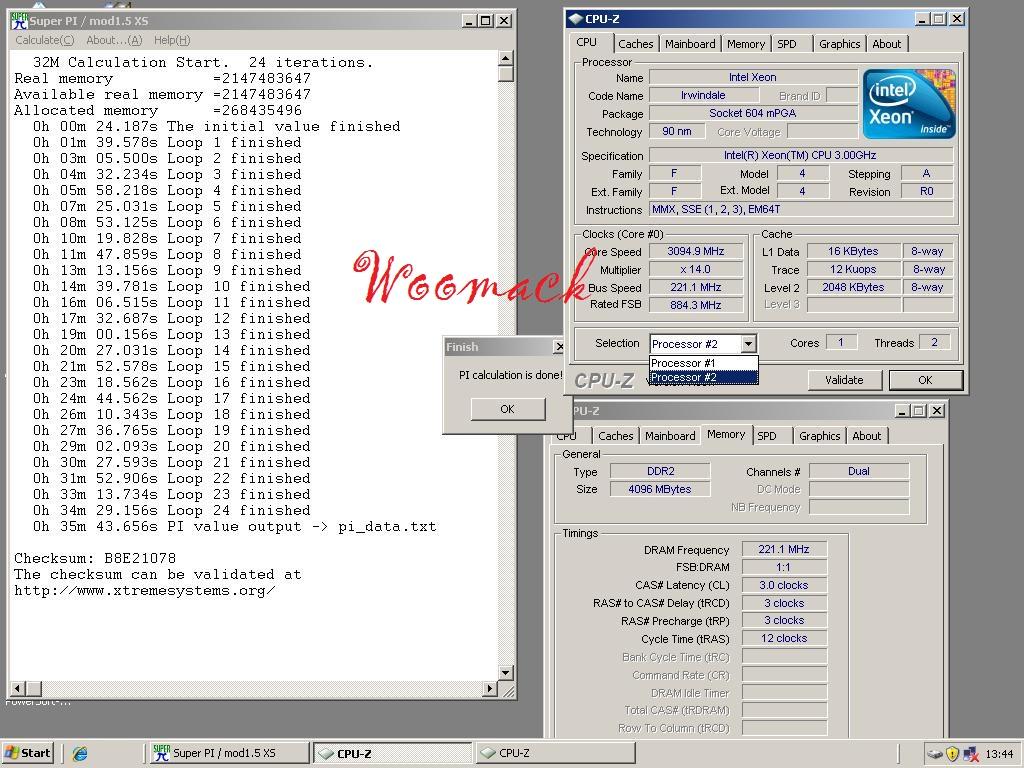The width and height of the screenshot is (1024, 768).
Task: Click Super PI horizontal scrollbar left arrow
Action: (x=18, y=688)
